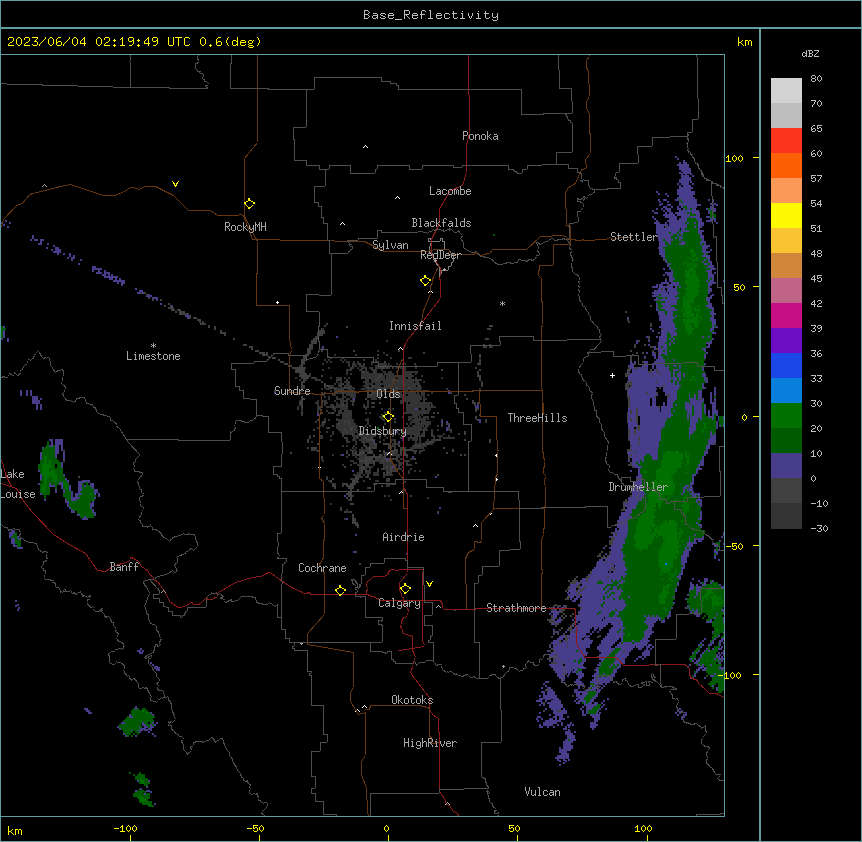Image resolution: width=862 pixels, height=842 pixels.
Task: Click the yellow diamond marker above RockyMH
Action: 250,204
